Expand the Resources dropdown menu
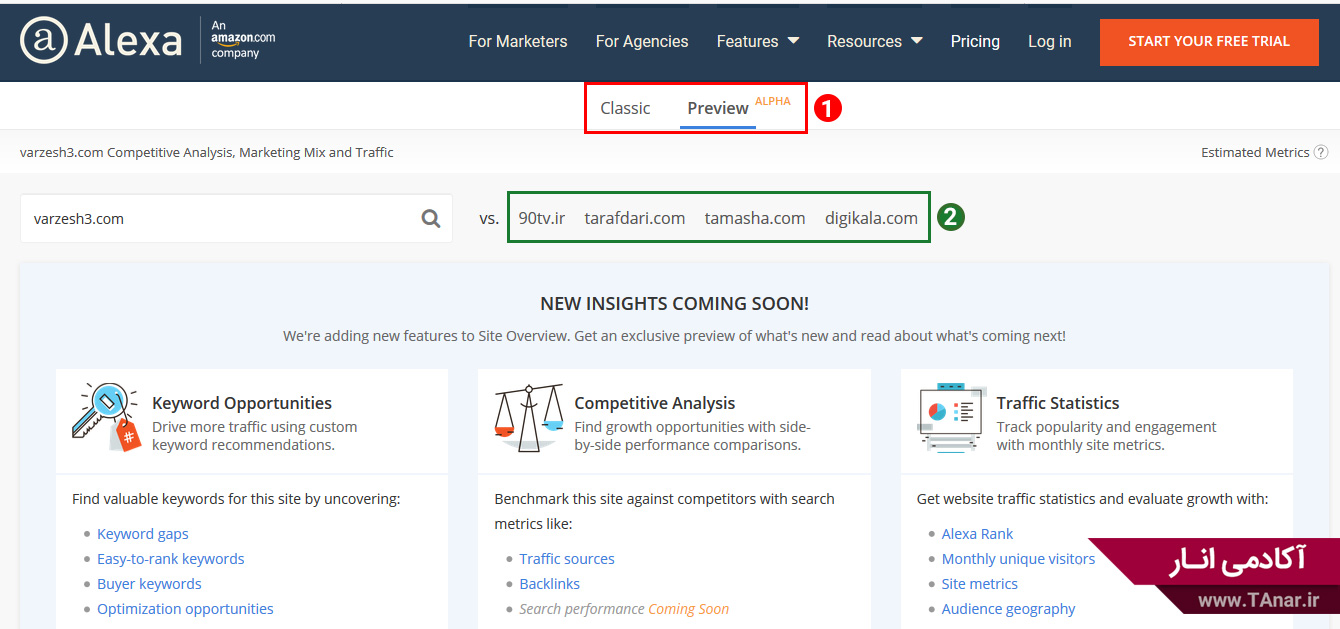1340x629 pixels. point(874,41)
